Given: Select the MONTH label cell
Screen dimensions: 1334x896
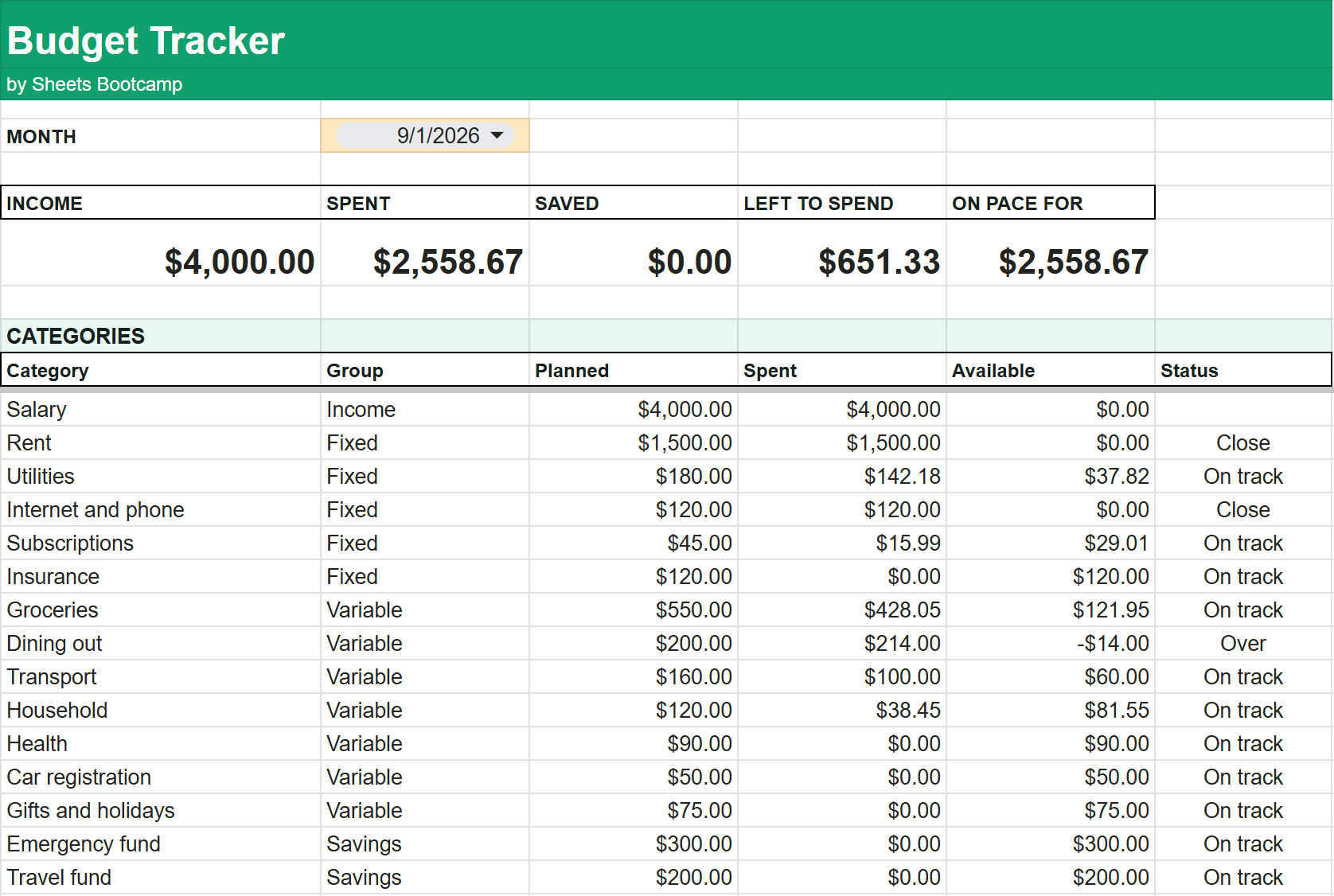Looking at the screenshot, I should pos(161,136).
